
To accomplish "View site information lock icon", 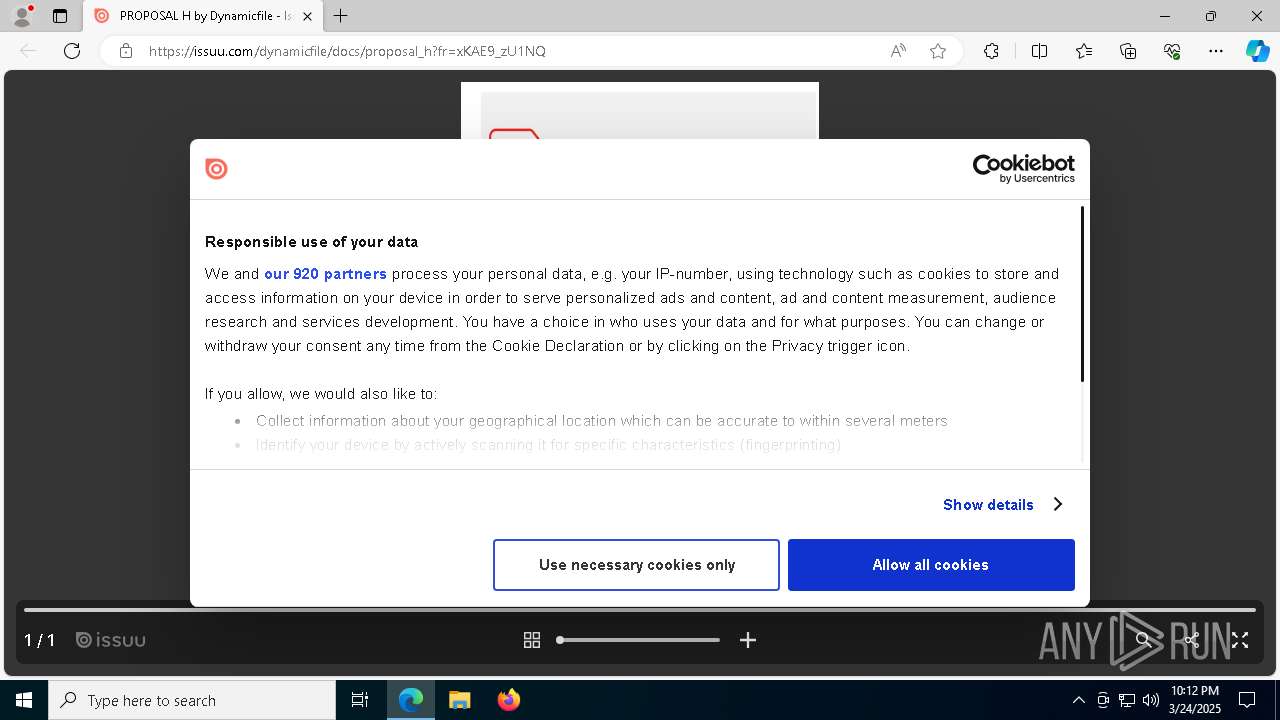I will [126, 51].
